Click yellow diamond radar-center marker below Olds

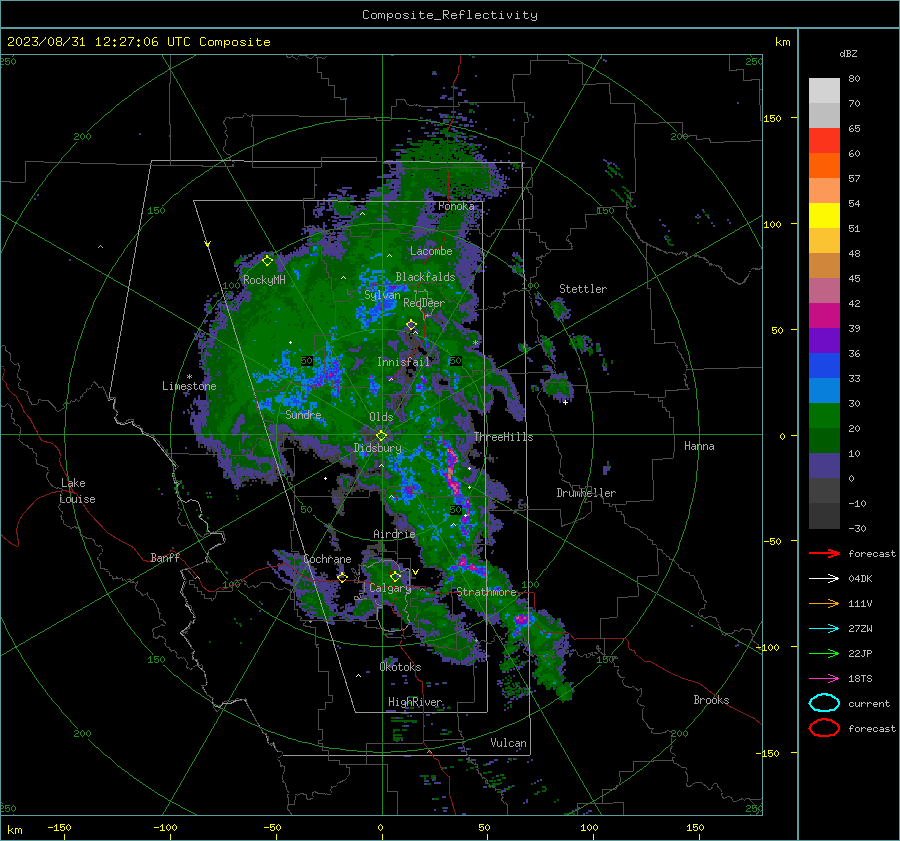coord(382,436)
